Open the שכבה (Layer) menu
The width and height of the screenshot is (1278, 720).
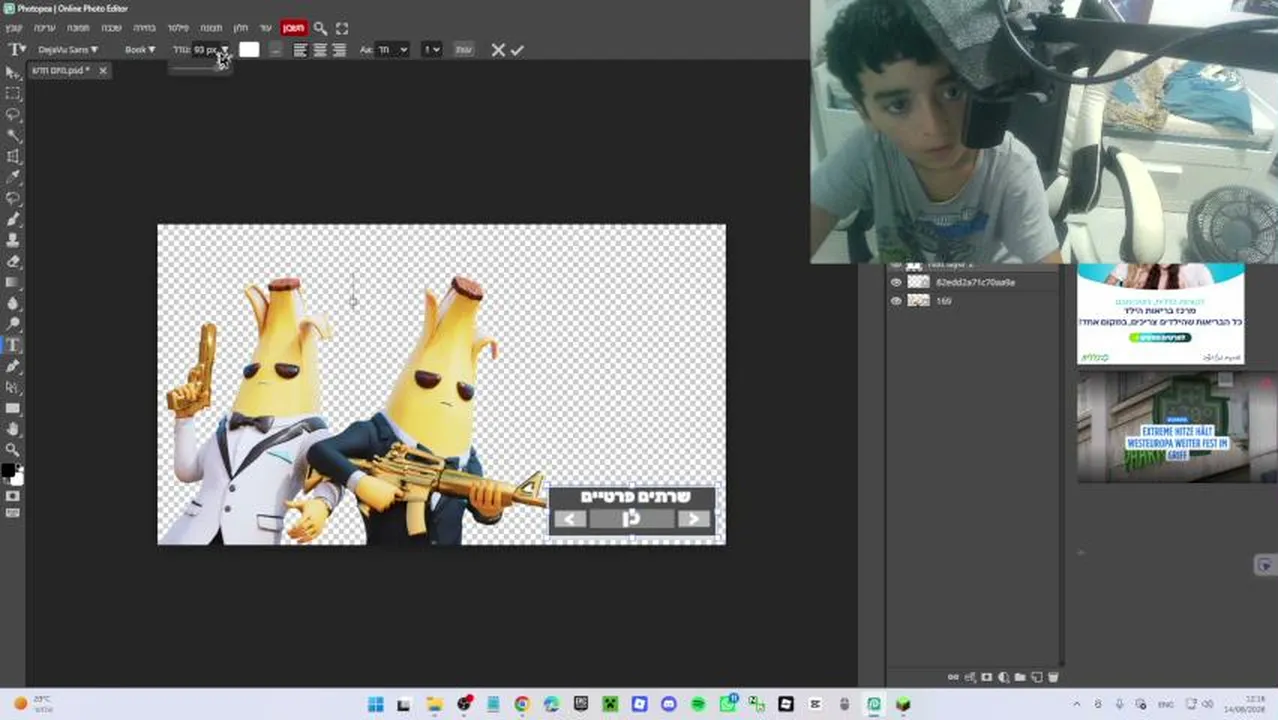coord(111,28)
